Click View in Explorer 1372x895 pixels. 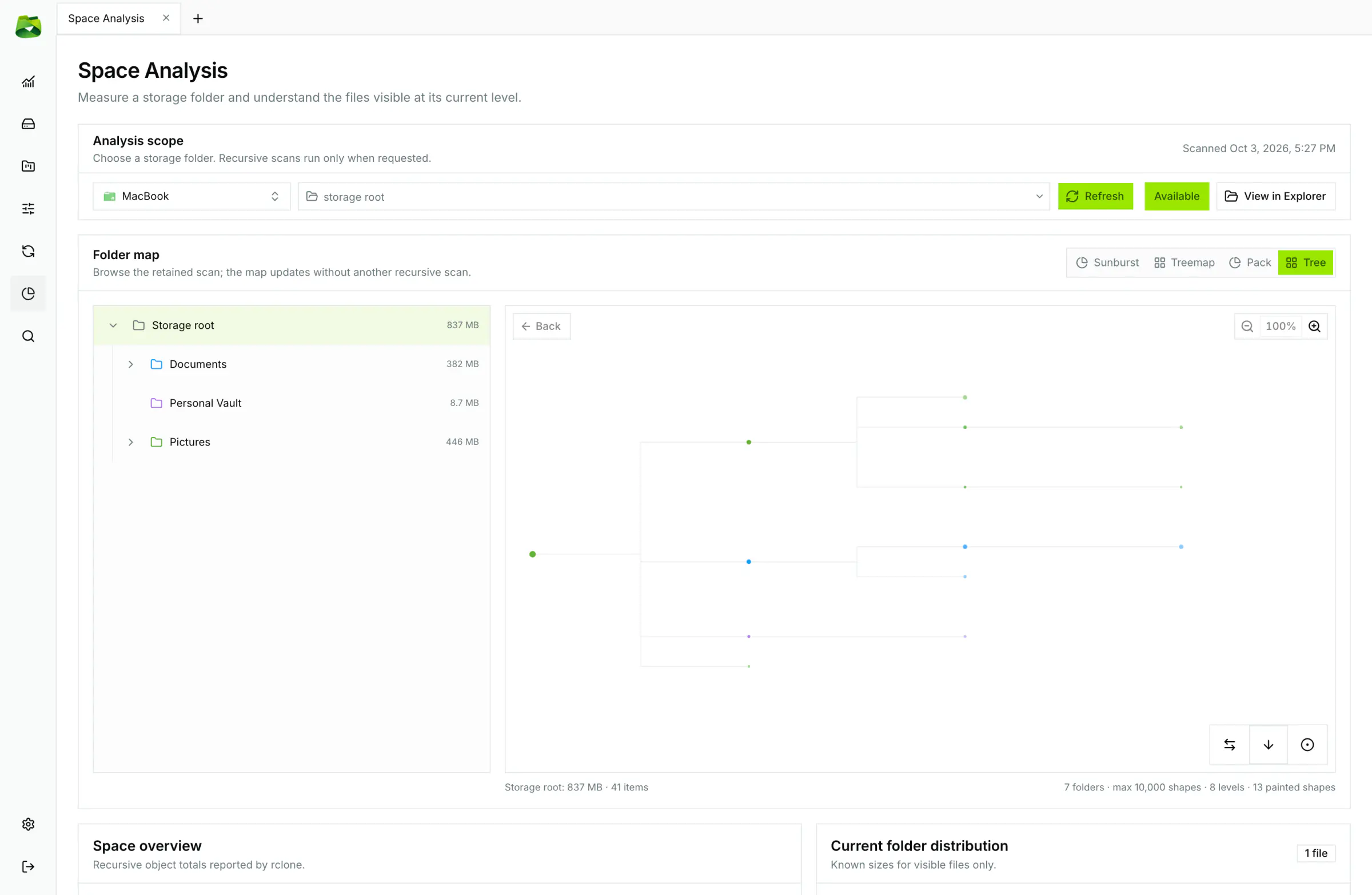(1276, 196)
